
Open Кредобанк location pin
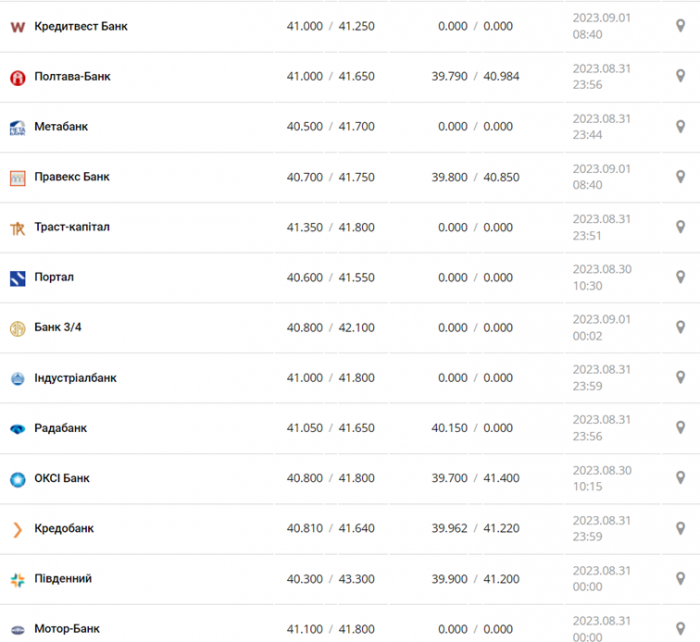pos(680,528)
